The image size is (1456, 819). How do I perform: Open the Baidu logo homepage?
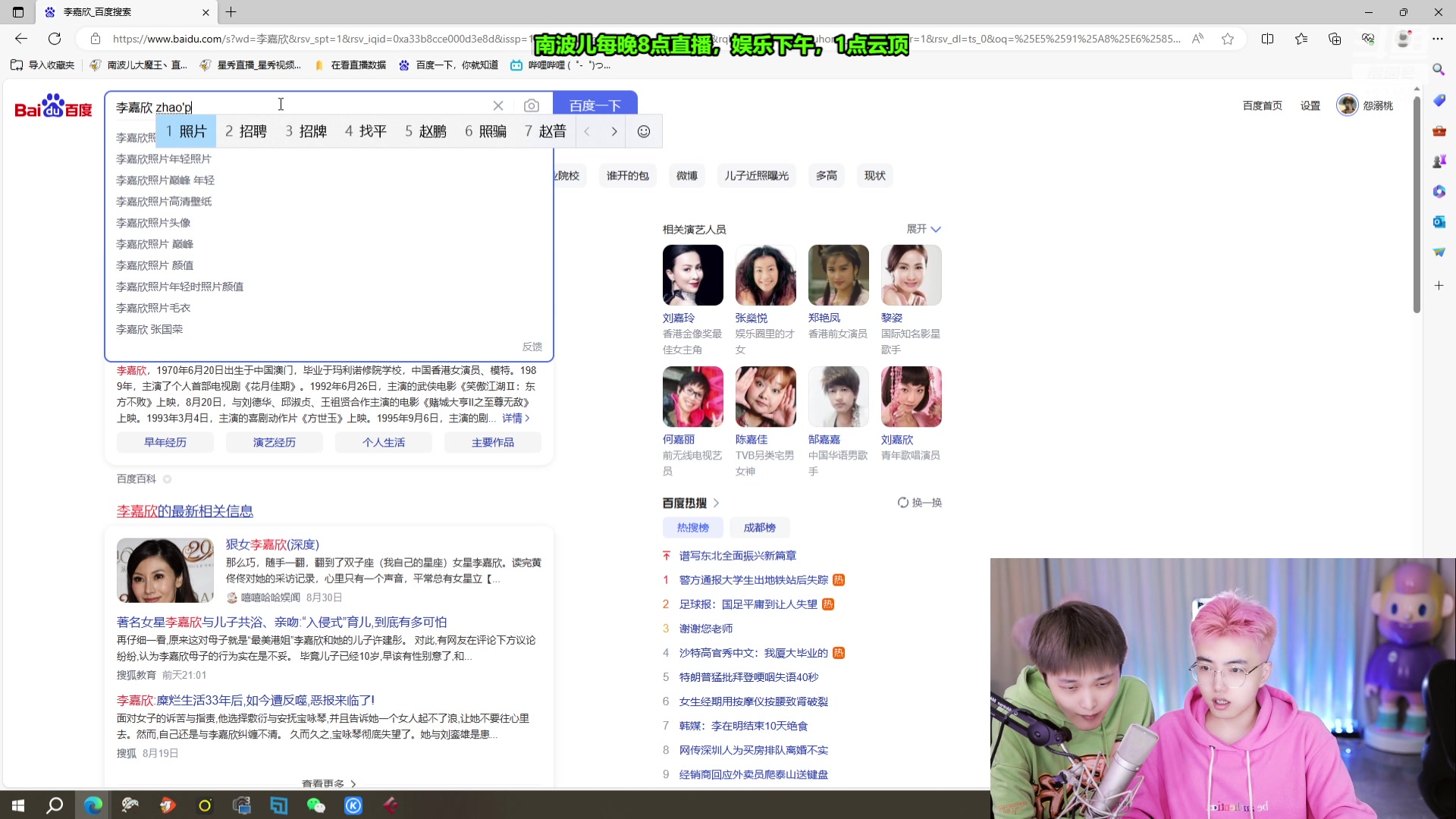point(53,106)
